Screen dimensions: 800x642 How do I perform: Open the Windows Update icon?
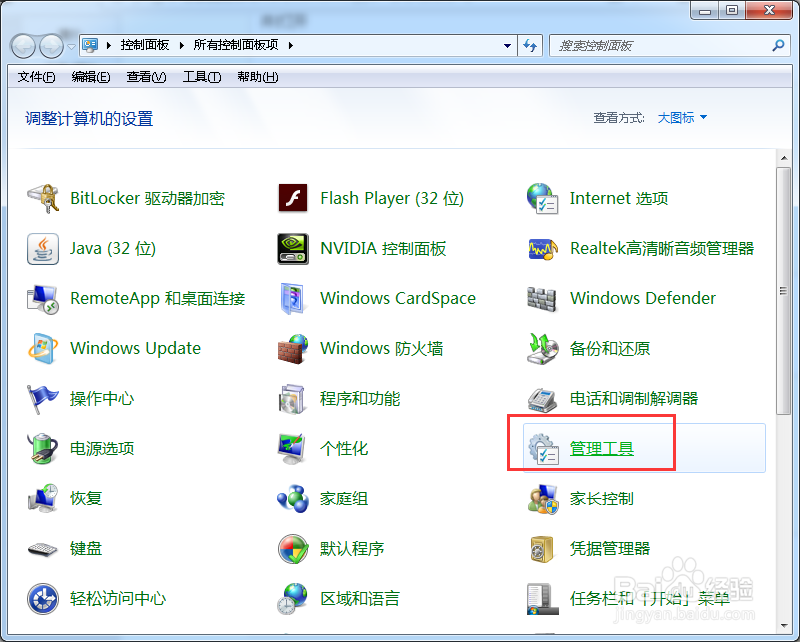43,349
